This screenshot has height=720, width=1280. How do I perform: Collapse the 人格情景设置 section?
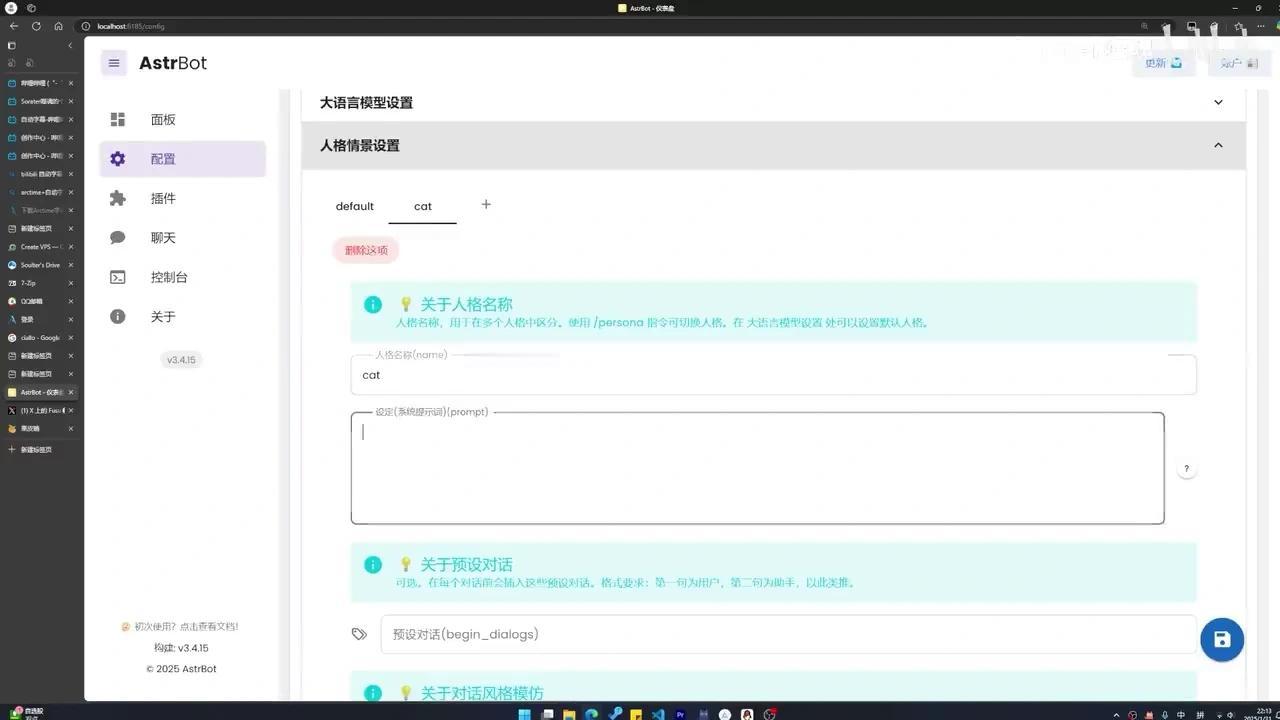point(774,145)
